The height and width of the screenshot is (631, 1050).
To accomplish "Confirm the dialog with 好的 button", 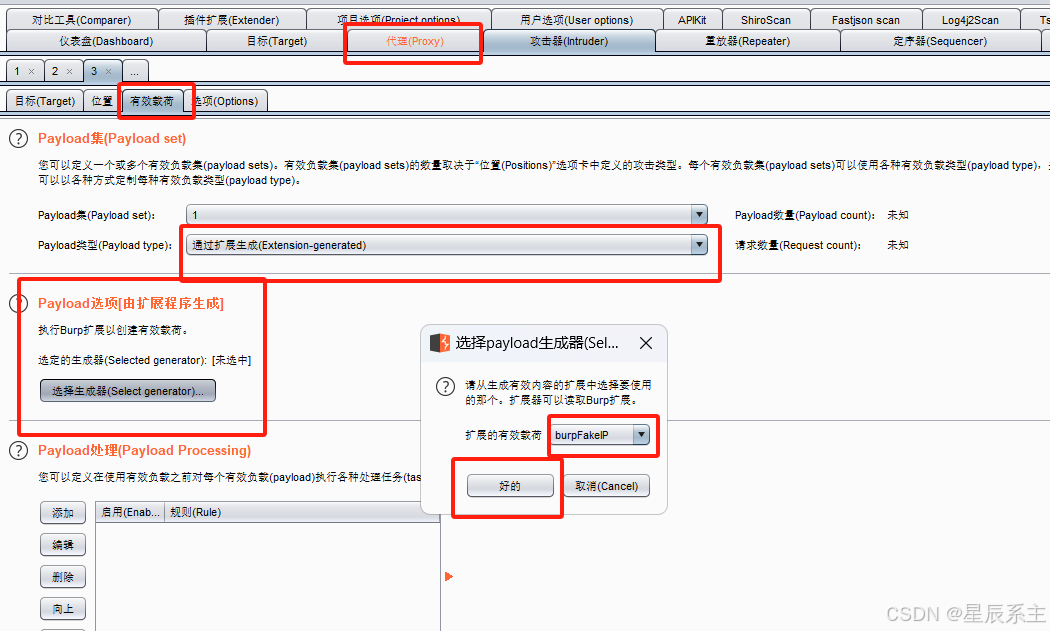I will [x=510, y=486].
